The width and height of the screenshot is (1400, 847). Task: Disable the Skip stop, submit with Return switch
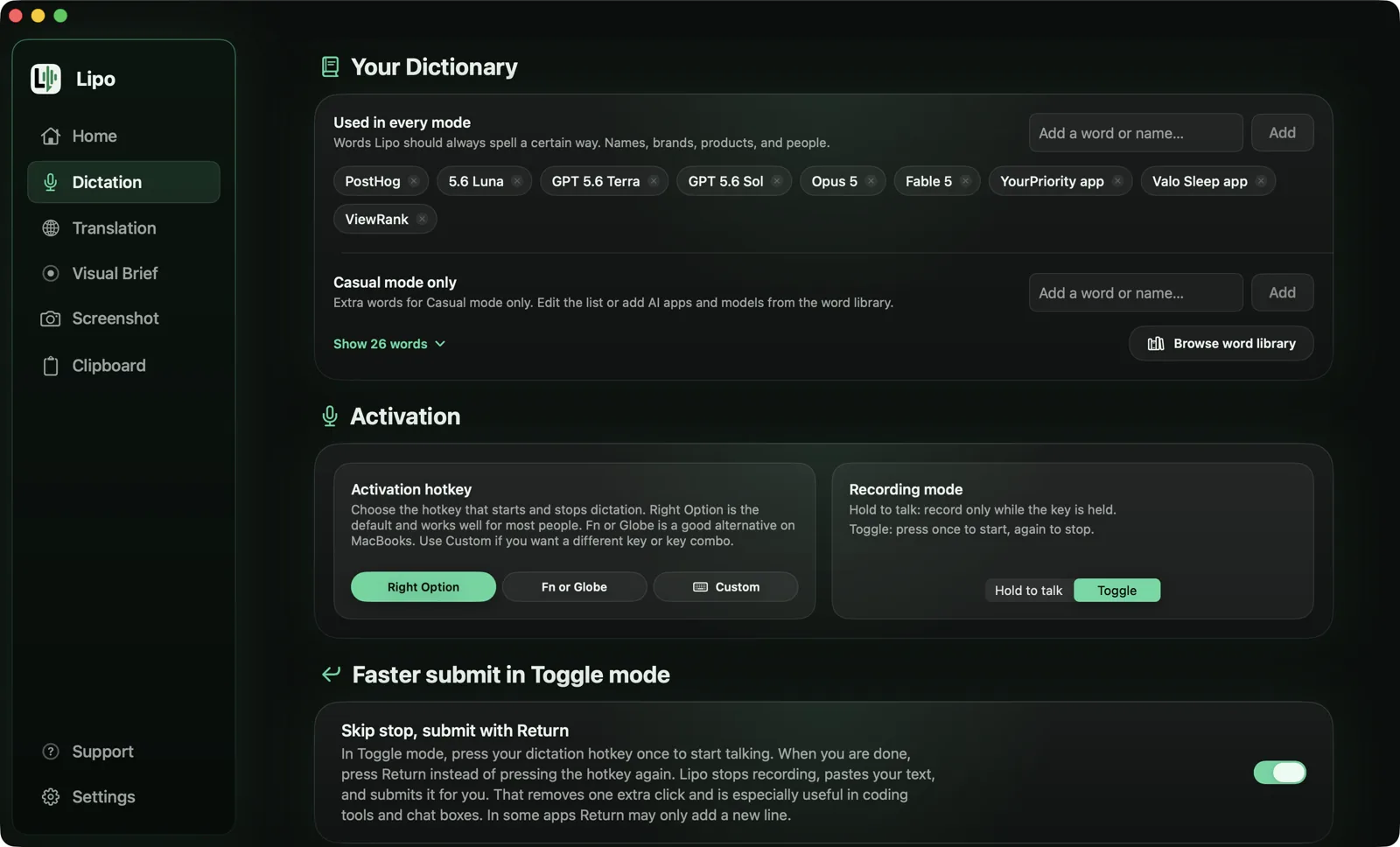[1279, 773]
